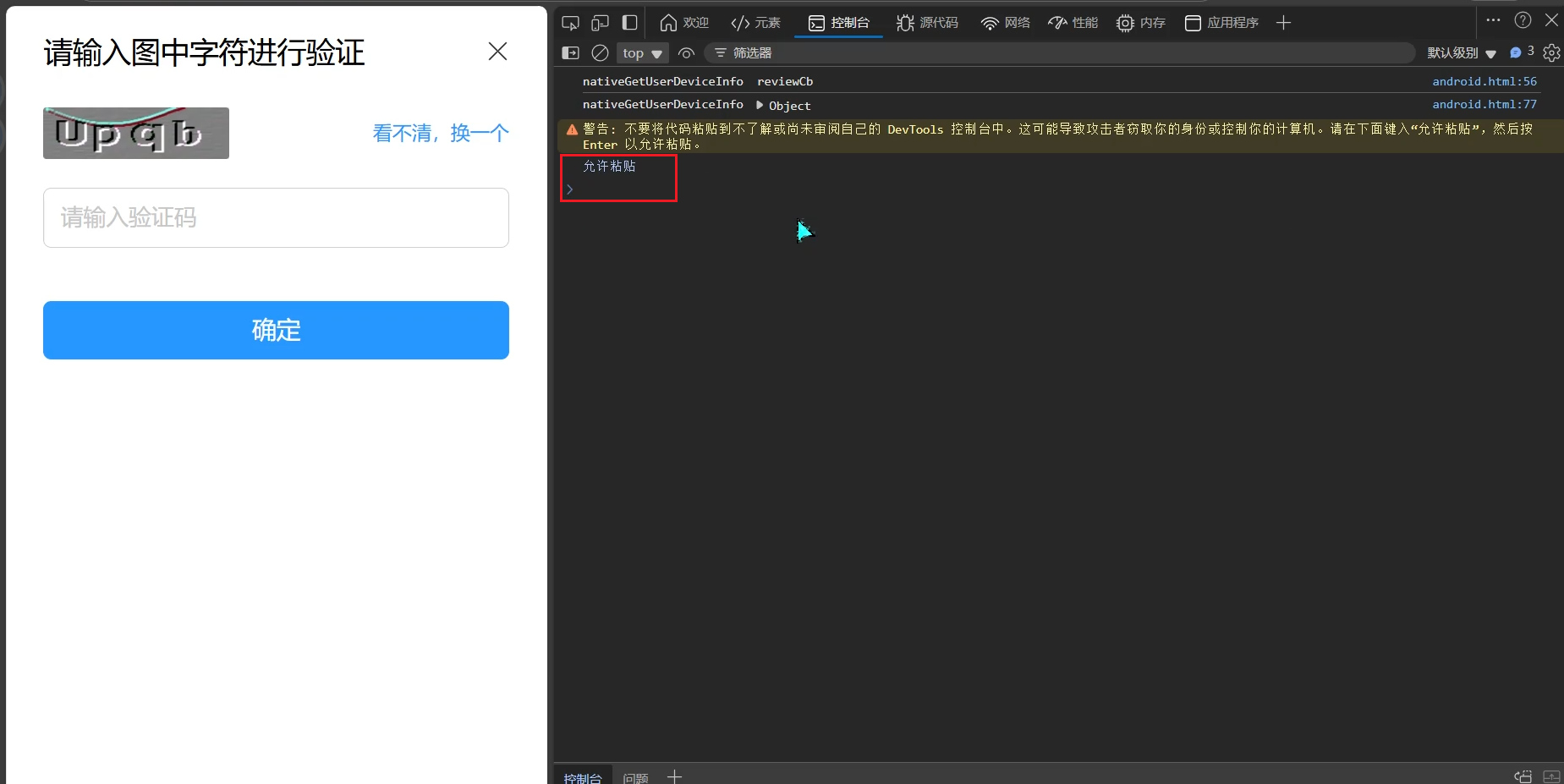Switch to the 网络 tab

point(1005,23)
